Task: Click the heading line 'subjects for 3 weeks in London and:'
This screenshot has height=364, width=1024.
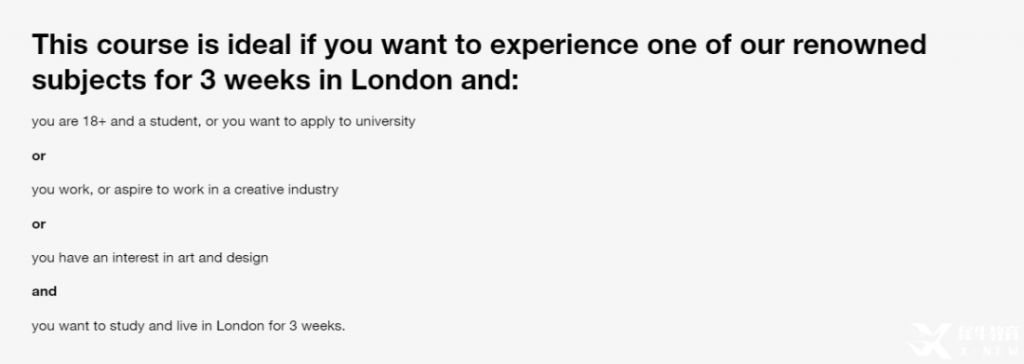Action: [275, 80]
